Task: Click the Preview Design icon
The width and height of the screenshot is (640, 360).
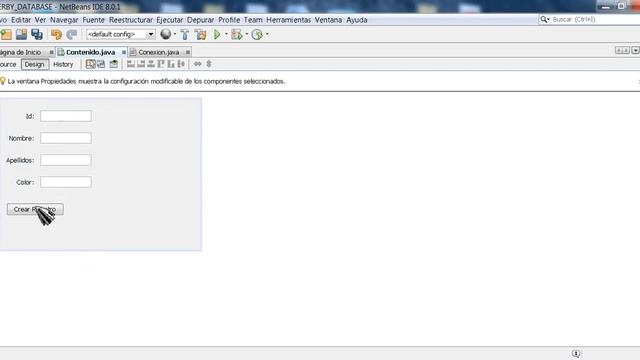Action: (113, 64)
